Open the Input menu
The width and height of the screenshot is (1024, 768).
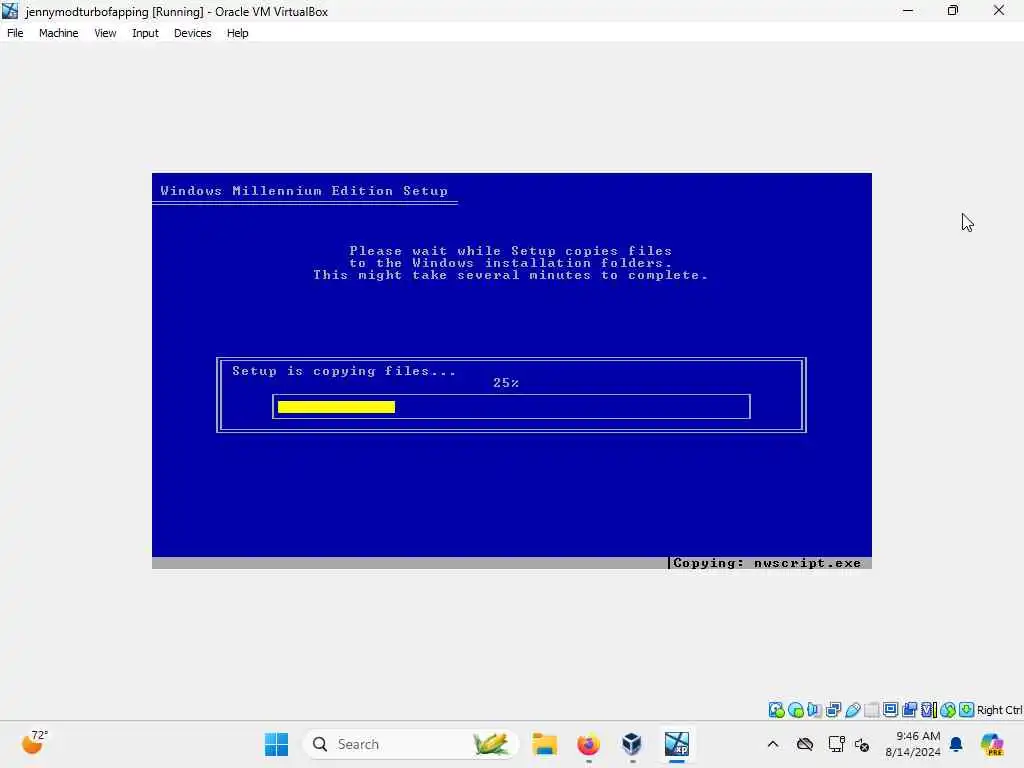145,33
